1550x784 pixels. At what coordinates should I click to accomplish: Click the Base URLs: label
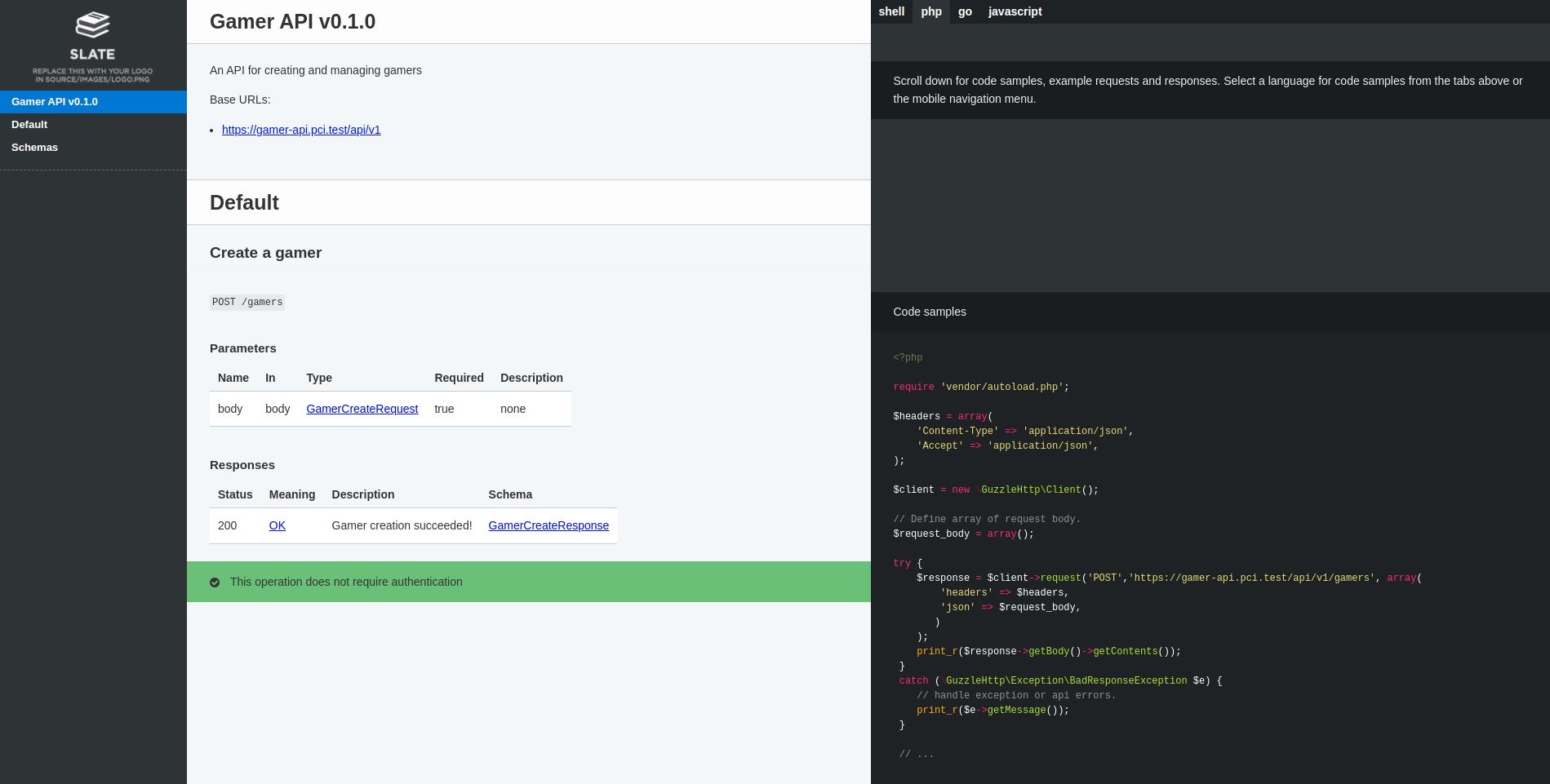tap(240, 100)
